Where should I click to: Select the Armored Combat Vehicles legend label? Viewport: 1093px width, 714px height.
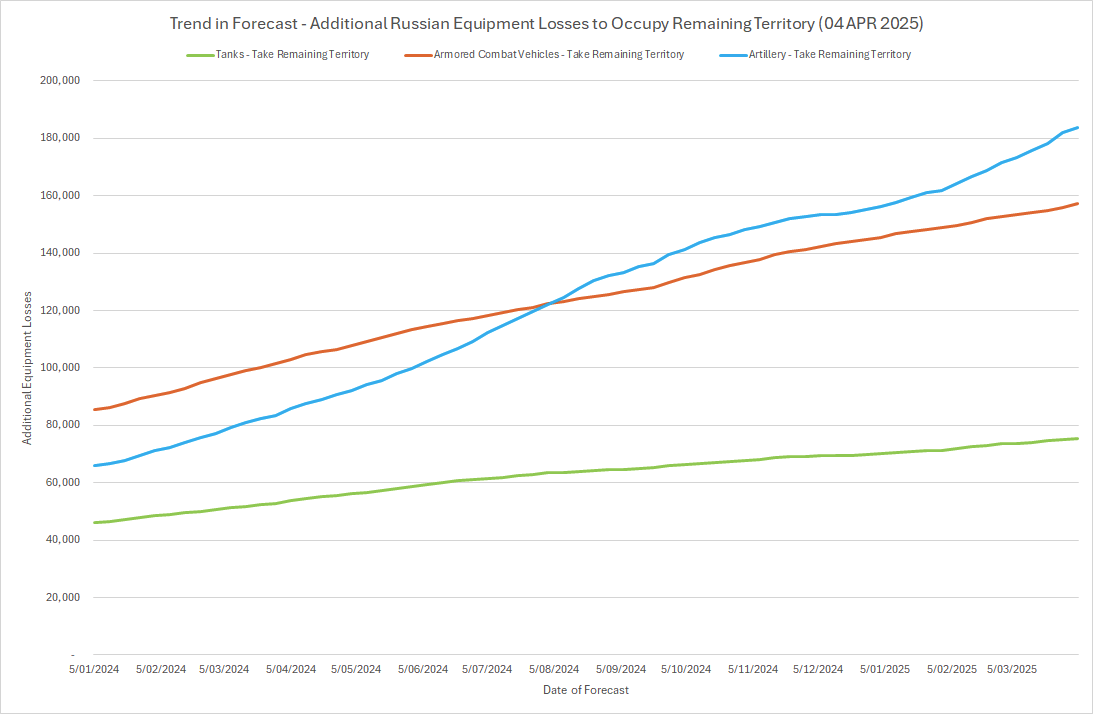pyautogui.click(x=559, y=55)
